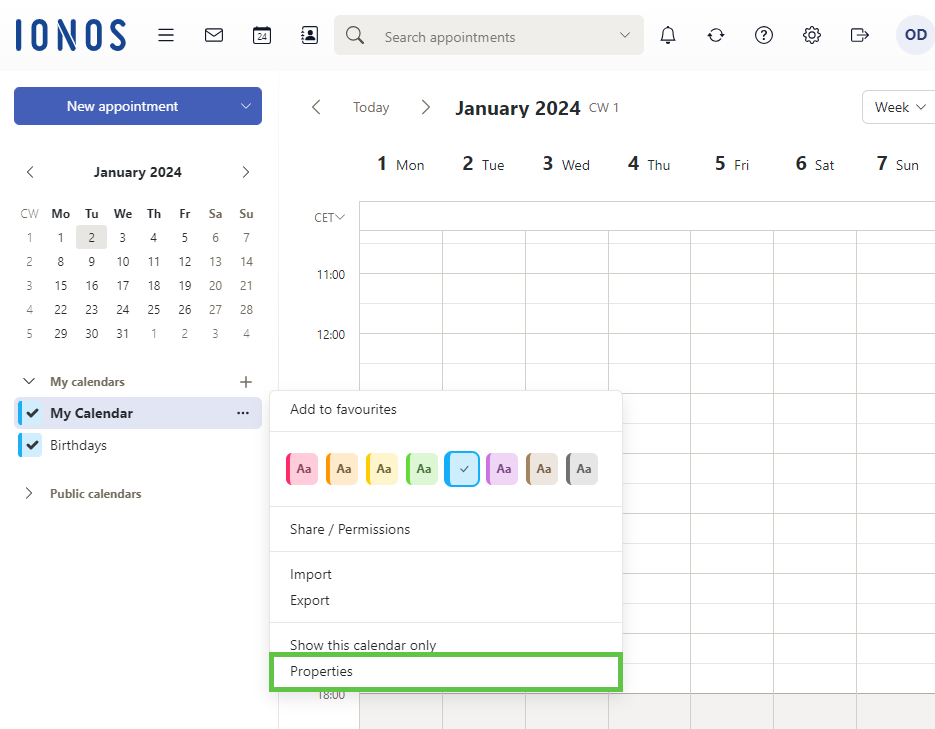Click the 6 Sat day header
The image size is (935, 729).
click(x=815, y=164)
